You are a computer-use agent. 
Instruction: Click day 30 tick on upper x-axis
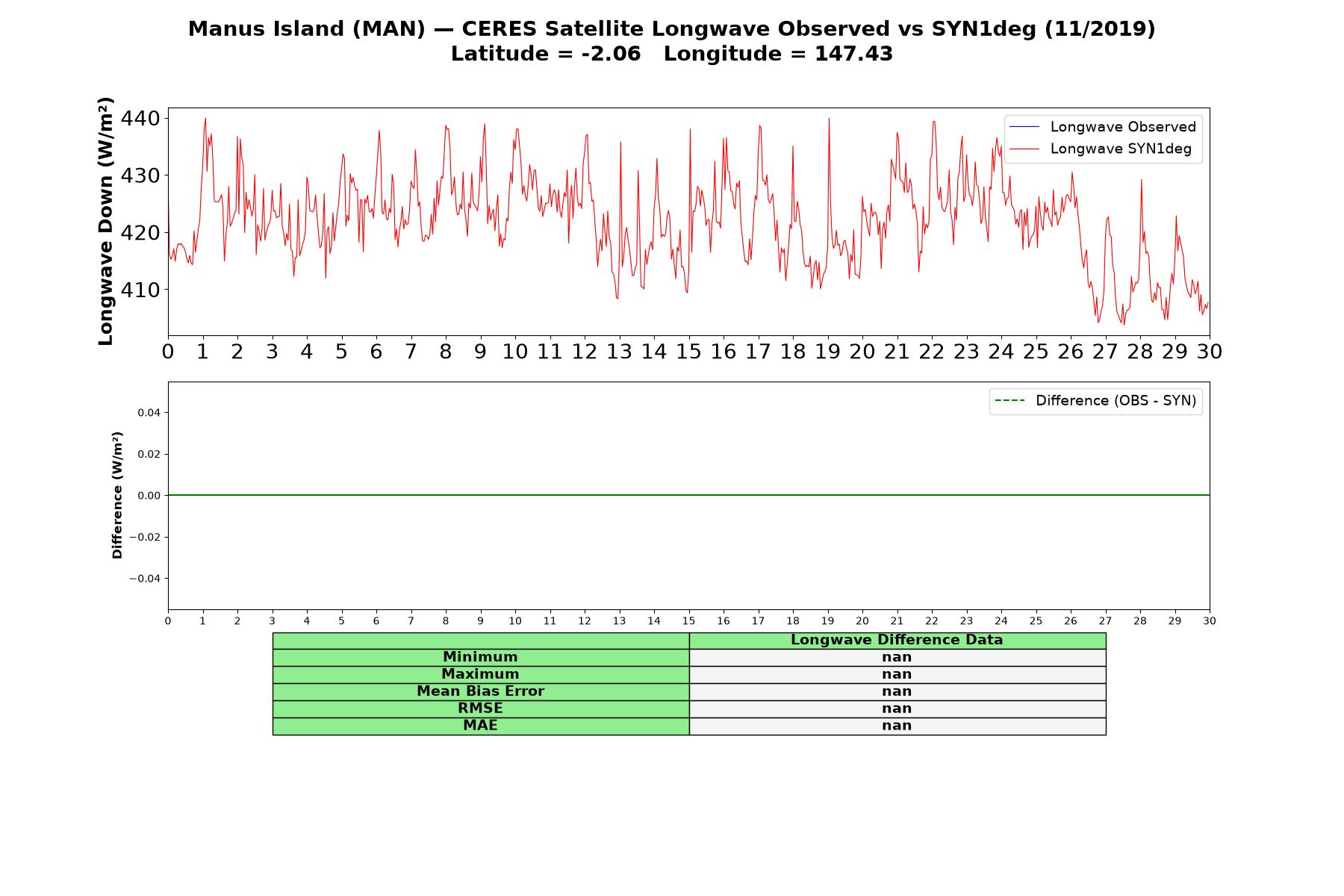1209,352
